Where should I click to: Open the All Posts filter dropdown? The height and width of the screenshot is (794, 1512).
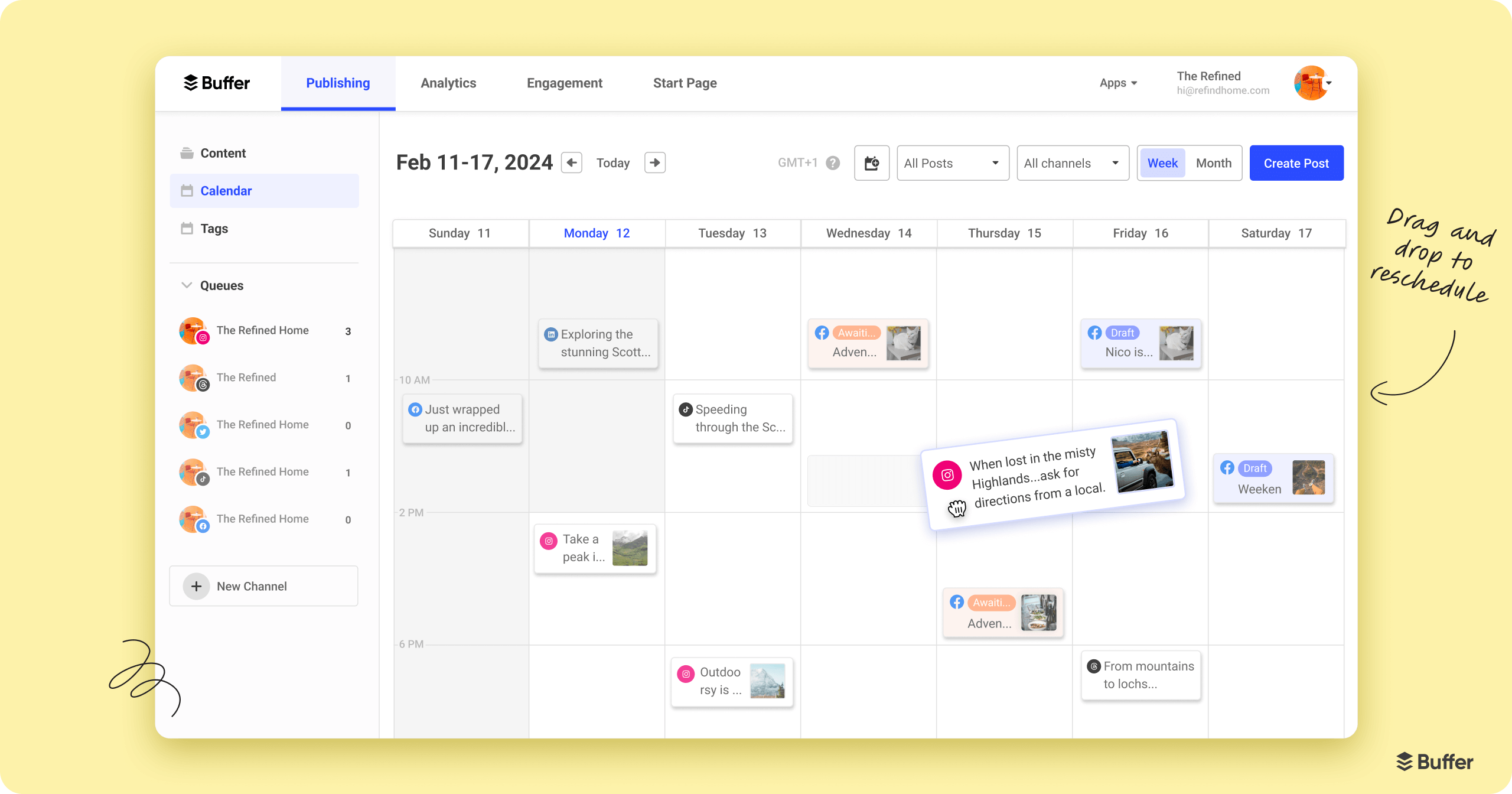pyautogui.click(x=952, y=162)
